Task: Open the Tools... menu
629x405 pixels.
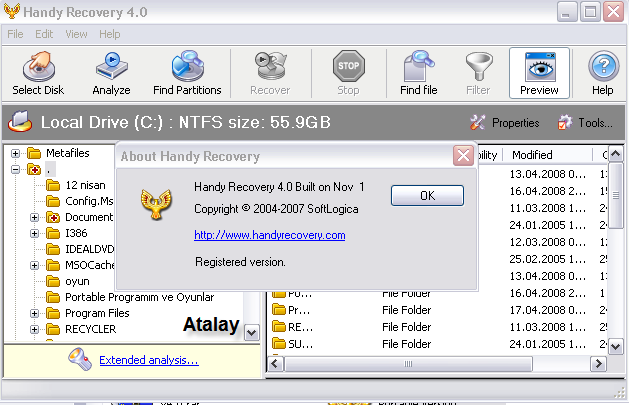Action: pos(585,123)
